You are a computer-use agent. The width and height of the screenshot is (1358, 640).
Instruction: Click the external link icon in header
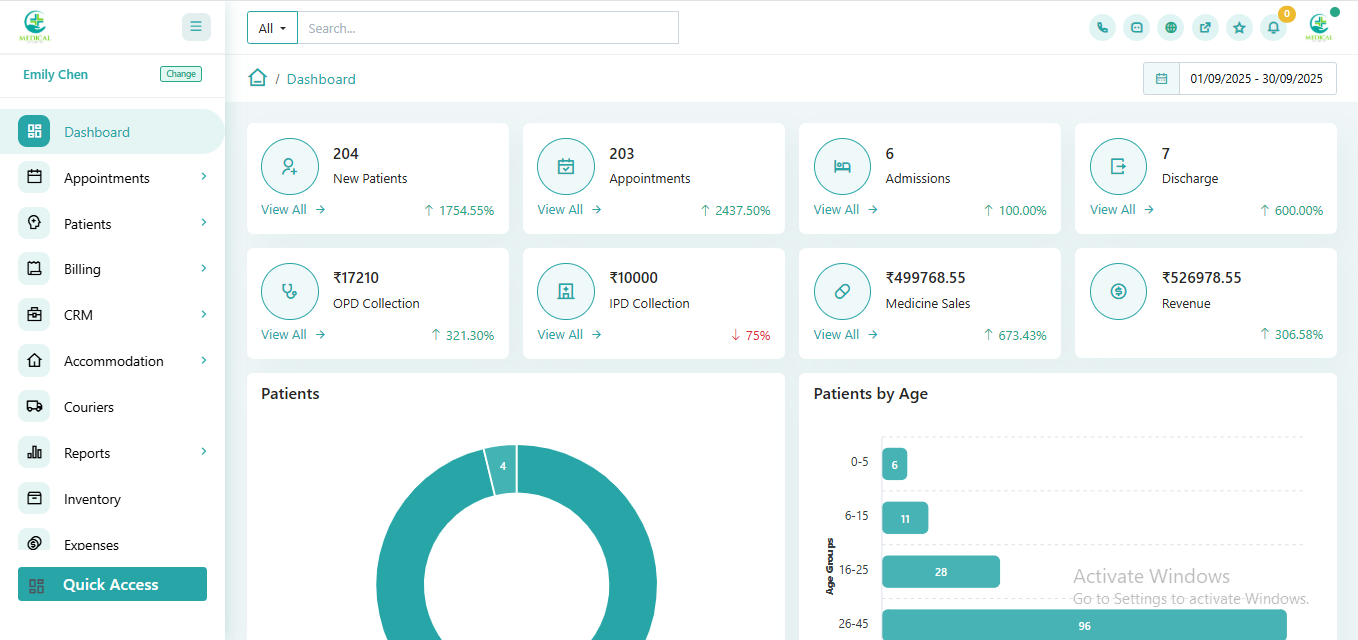(1205, 28)
